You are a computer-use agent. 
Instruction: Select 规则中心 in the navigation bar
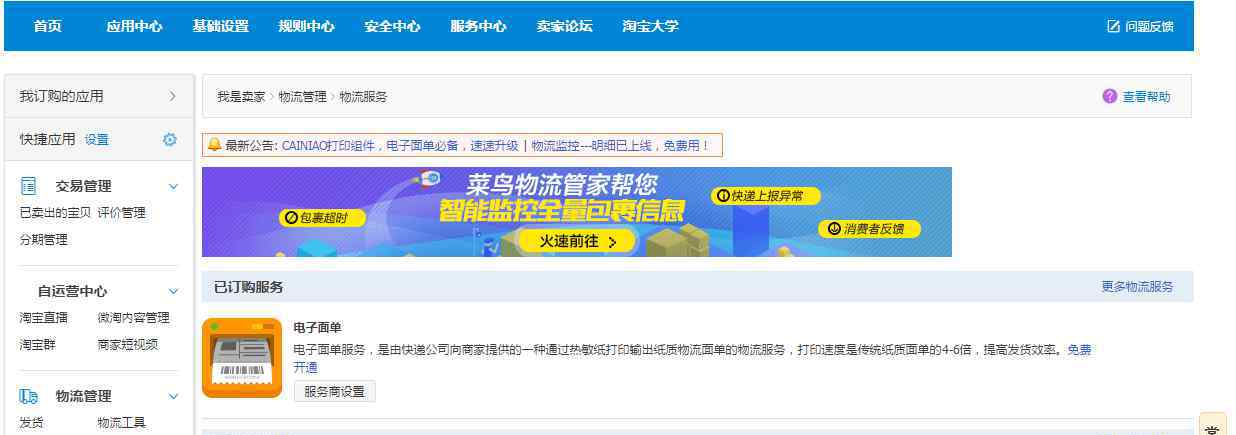pos(306,27)
